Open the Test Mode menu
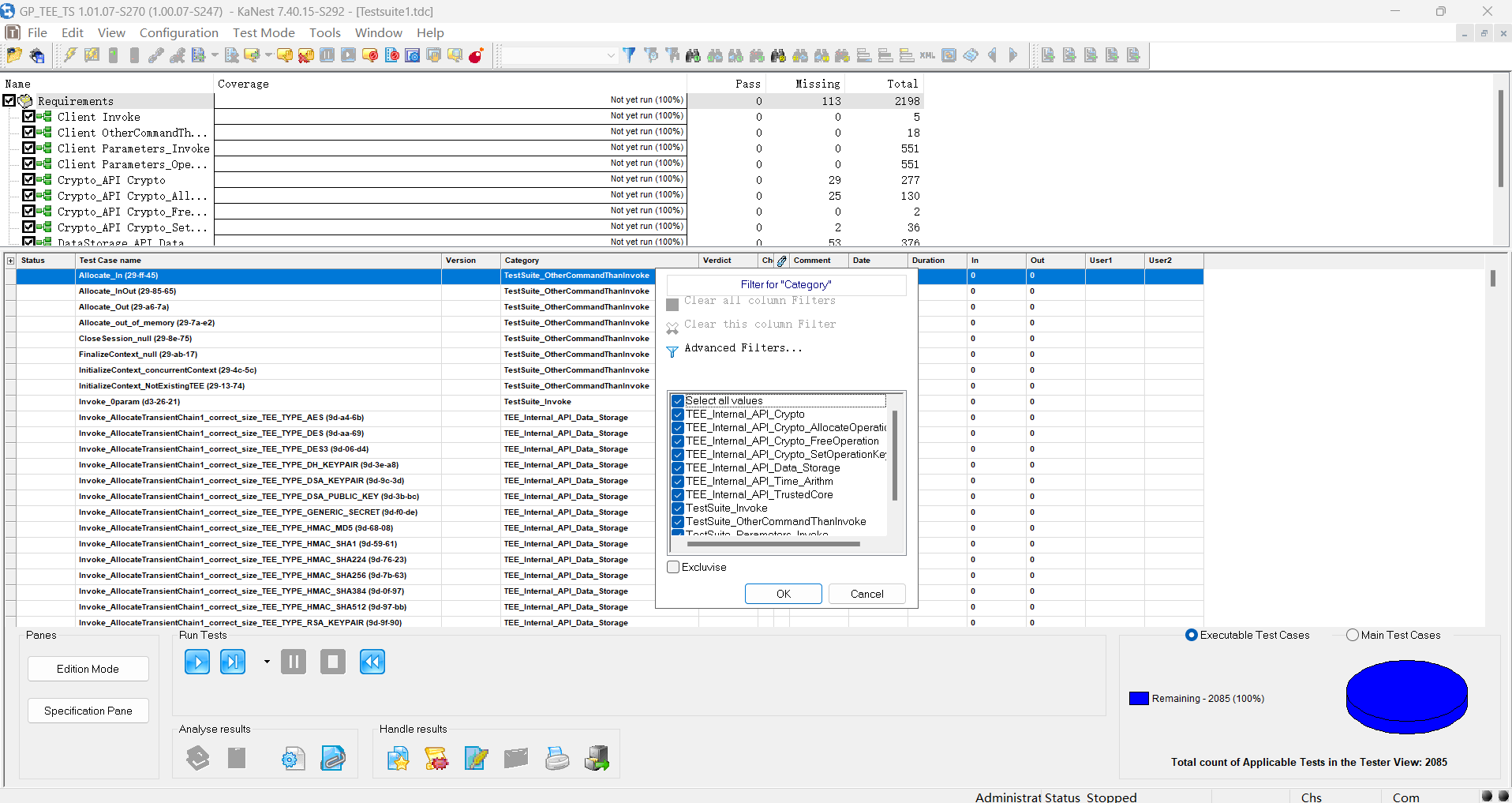This screenshot has height=803, width=1512. [x=264, y=32]
